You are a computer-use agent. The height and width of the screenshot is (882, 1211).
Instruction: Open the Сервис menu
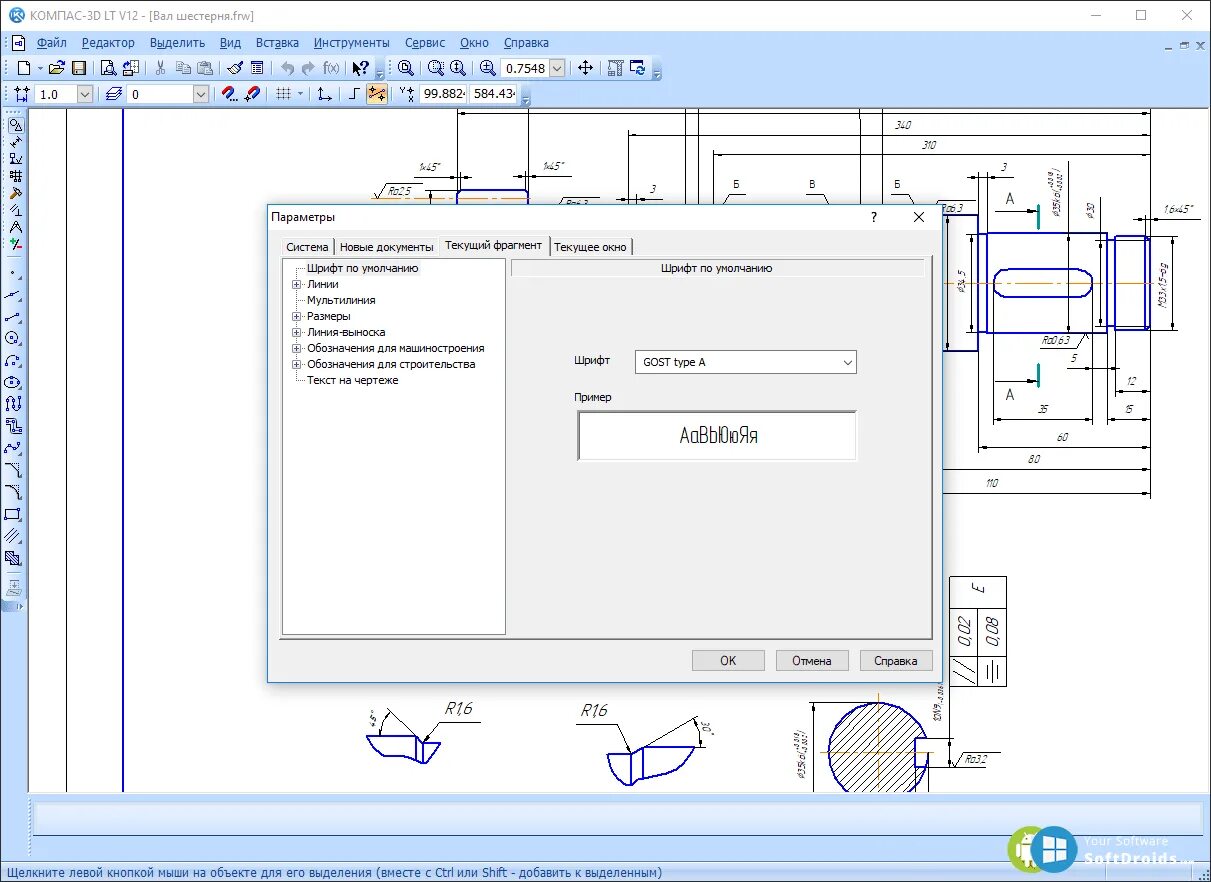(x=425, y=43)
